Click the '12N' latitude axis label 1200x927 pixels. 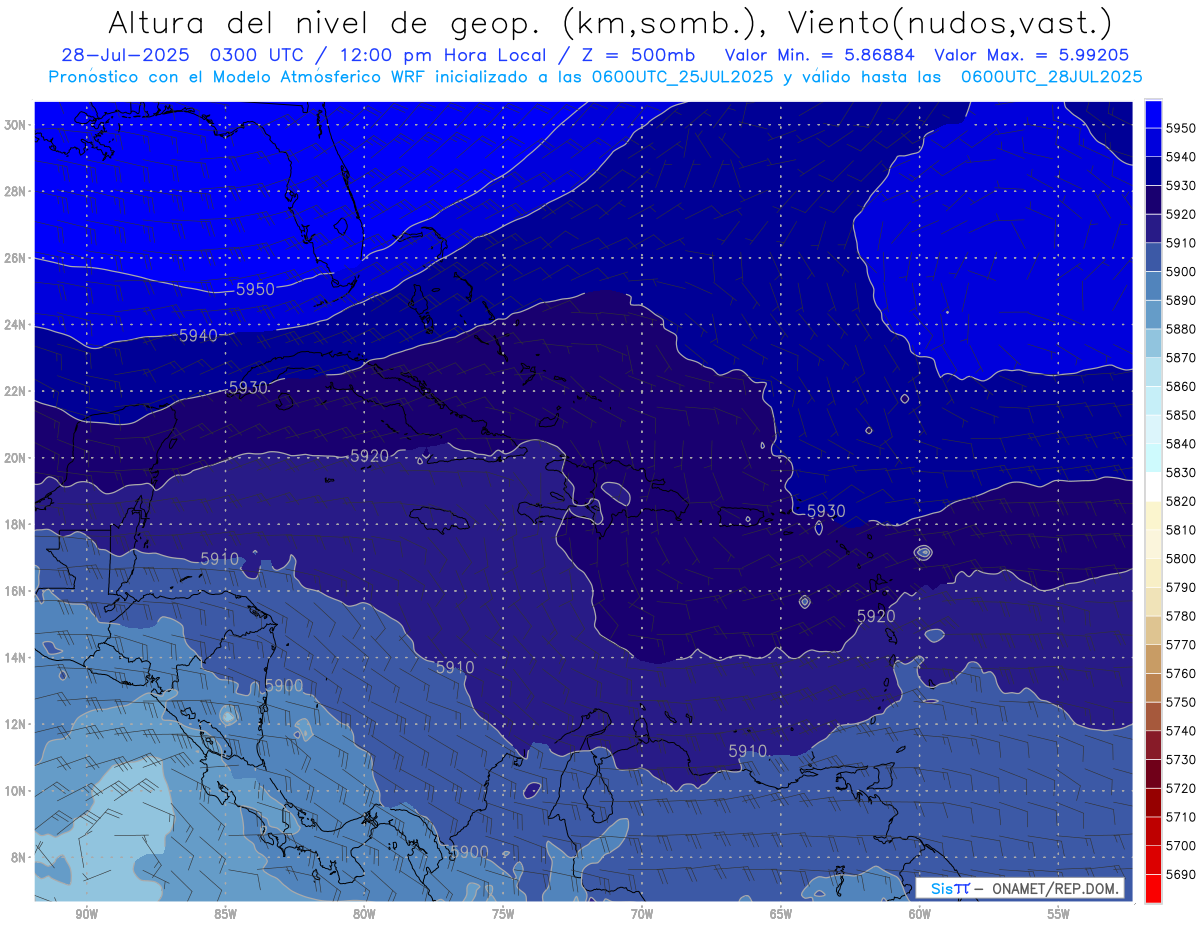click(x=15, y=724)
